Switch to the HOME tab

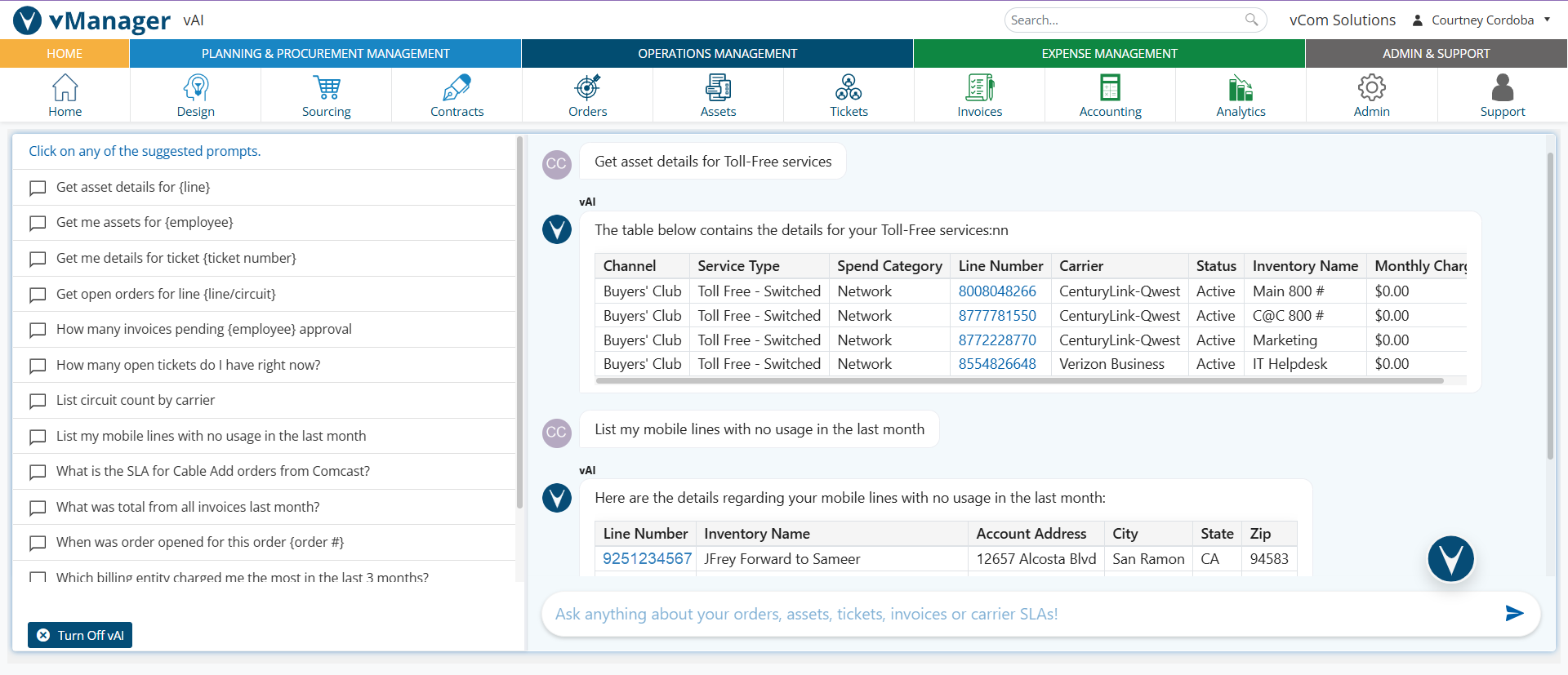[65, 53]
